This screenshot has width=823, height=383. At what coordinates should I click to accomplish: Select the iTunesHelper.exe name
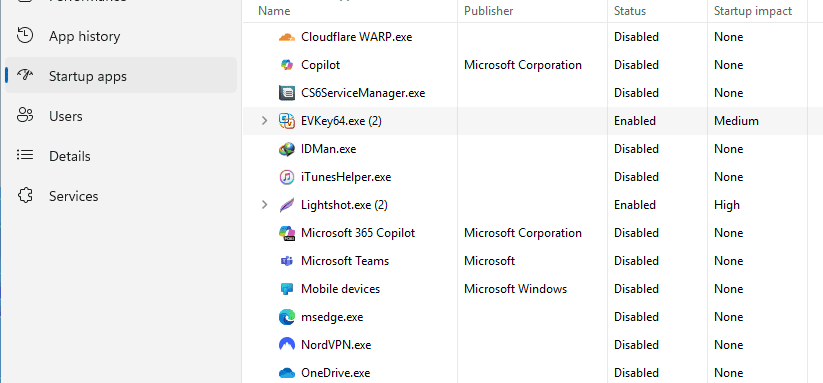tap(346, 177)
